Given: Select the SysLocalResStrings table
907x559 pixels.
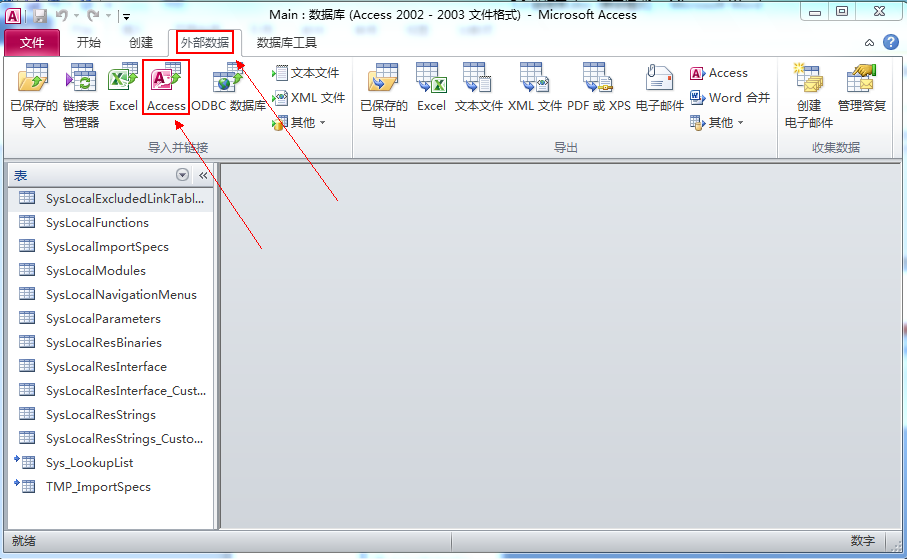Looking at the screenshot, I should 111,415.
